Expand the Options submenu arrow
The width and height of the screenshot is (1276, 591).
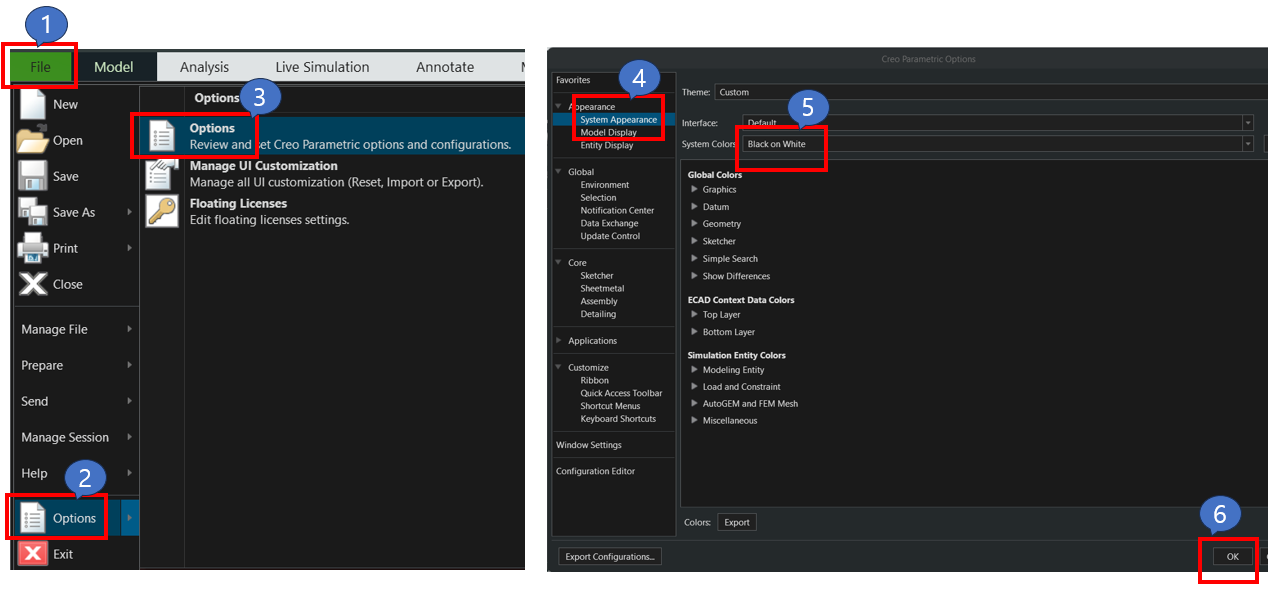point(130,518)
